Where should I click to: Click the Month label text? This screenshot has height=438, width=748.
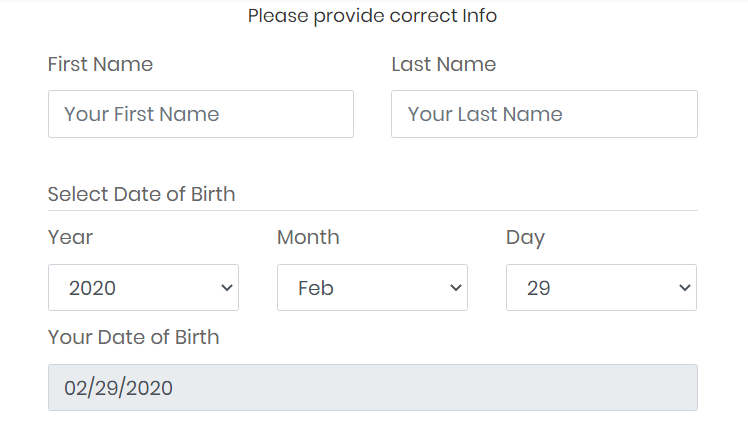coord(308,237)
